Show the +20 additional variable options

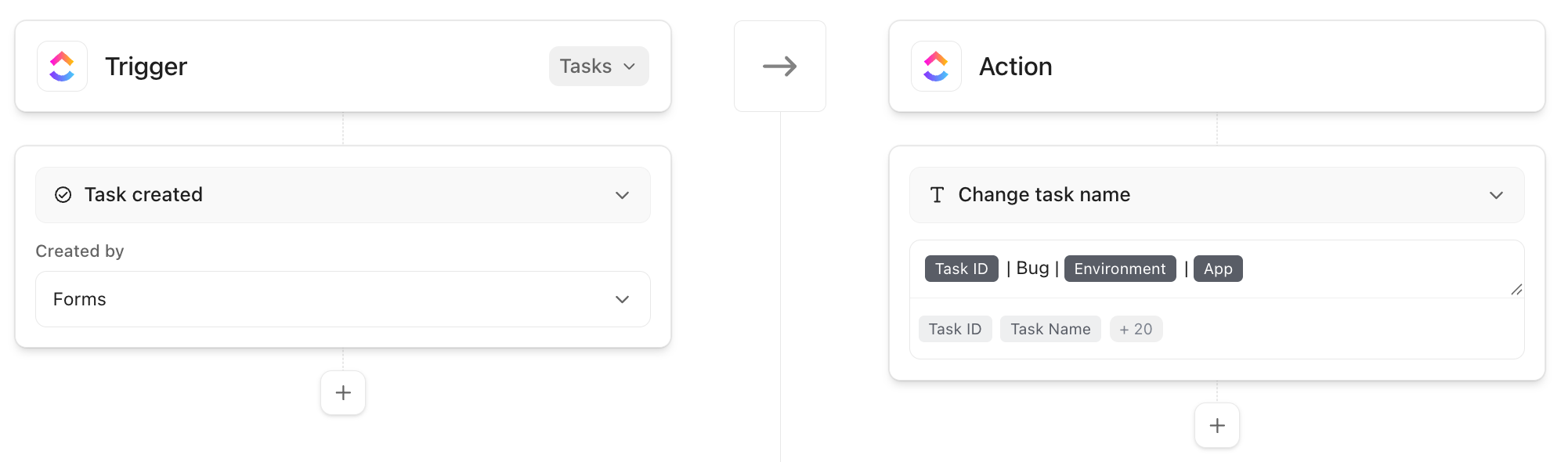[x=1136, y=329]
